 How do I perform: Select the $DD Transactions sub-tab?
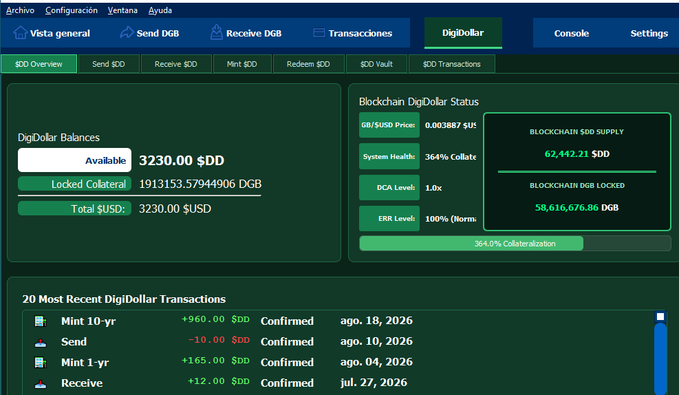[452, 64]
